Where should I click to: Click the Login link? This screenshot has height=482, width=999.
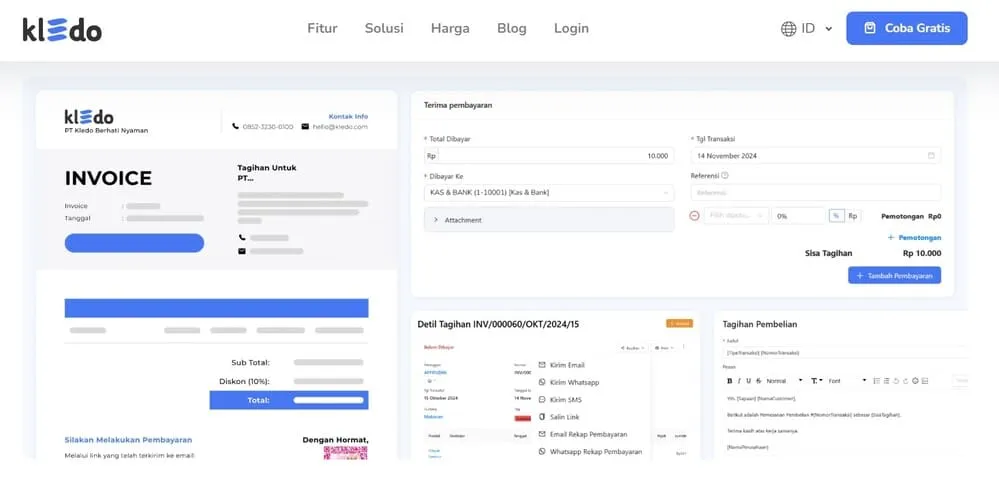571,28
